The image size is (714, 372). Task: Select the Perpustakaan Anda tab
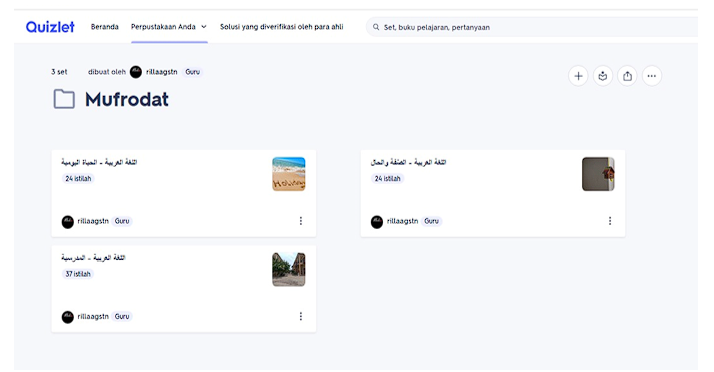coord(169,27)
